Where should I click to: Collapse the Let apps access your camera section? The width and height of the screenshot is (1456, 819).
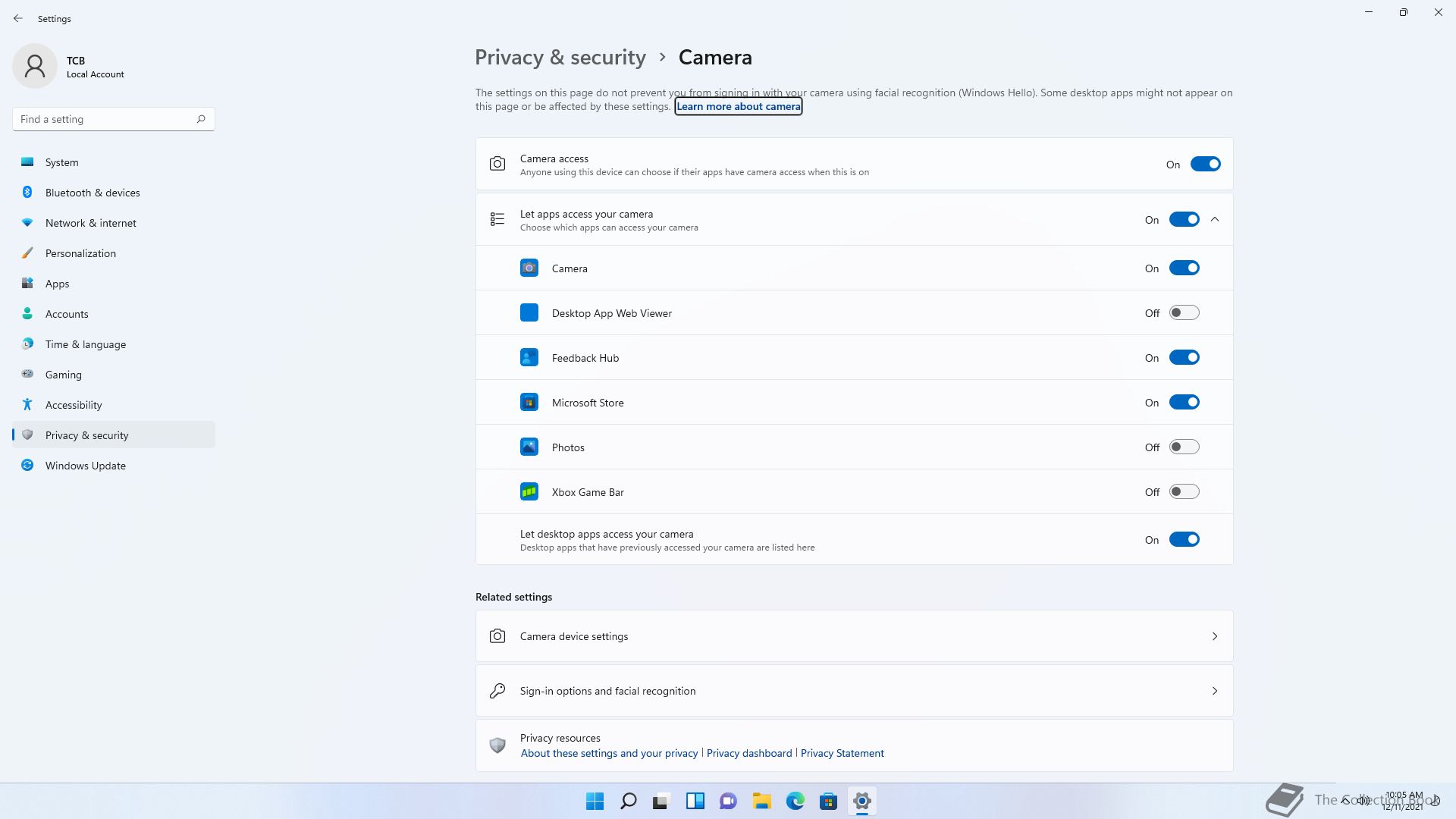coord(1215,220)
